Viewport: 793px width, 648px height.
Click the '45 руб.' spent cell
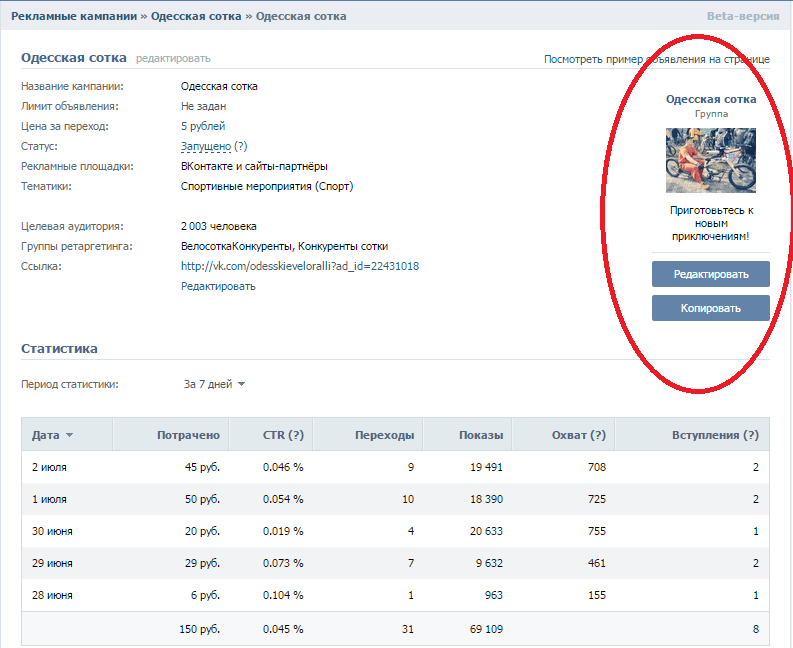[202, 467]
